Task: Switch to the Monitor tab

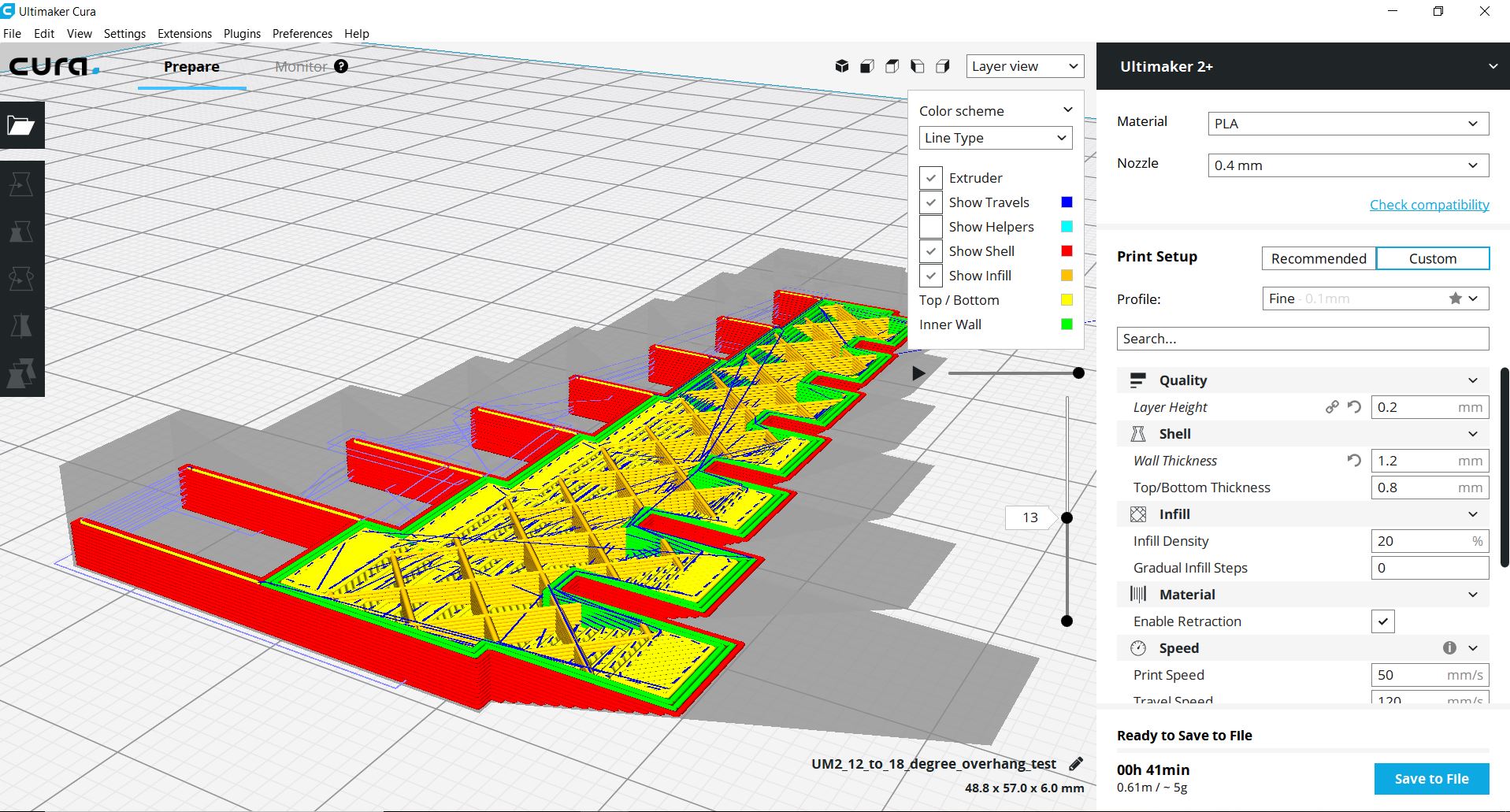Action: pos(301,66)
